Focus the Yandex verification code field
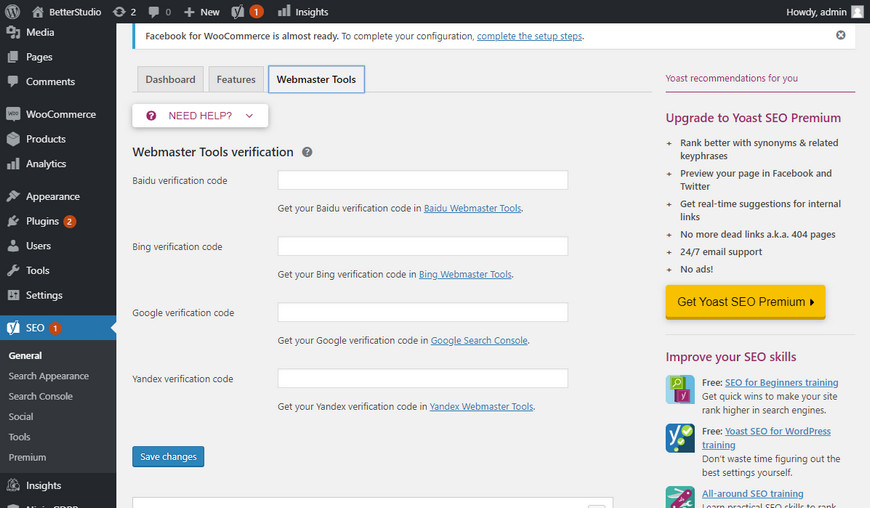The width and height of the screenshot is (870, 508). [x=423, y=378]
